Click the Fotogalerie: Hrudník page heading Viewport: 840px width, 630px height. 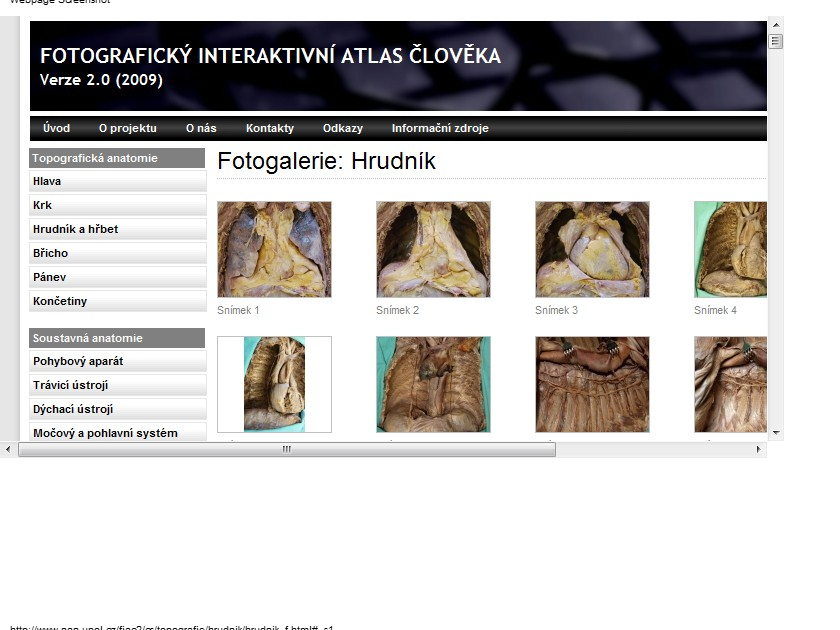(x=326, y=161)
